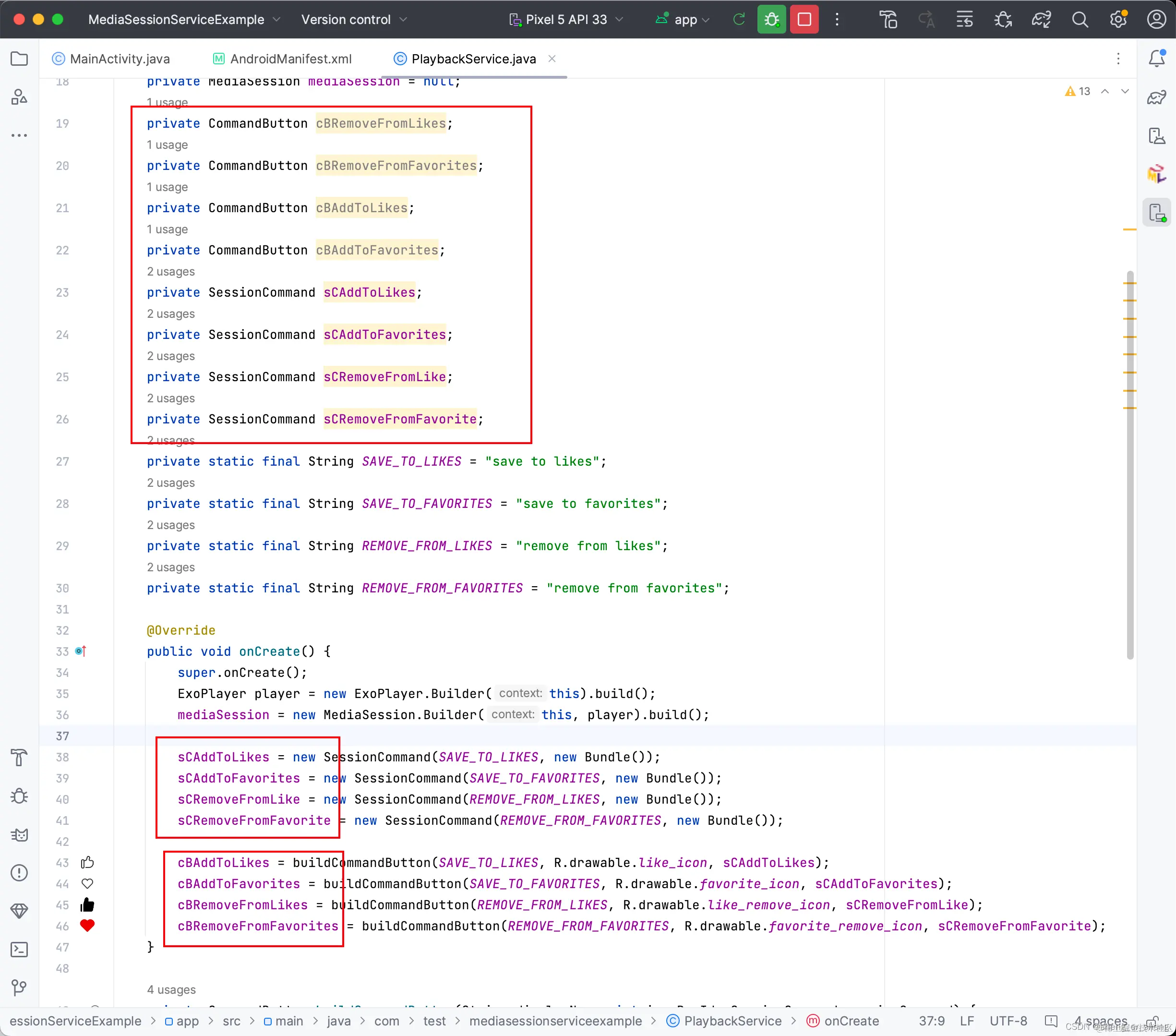Open the Logcat tool window
The width and height of the screenshot is (1176, 1036).
pos(19,834)
